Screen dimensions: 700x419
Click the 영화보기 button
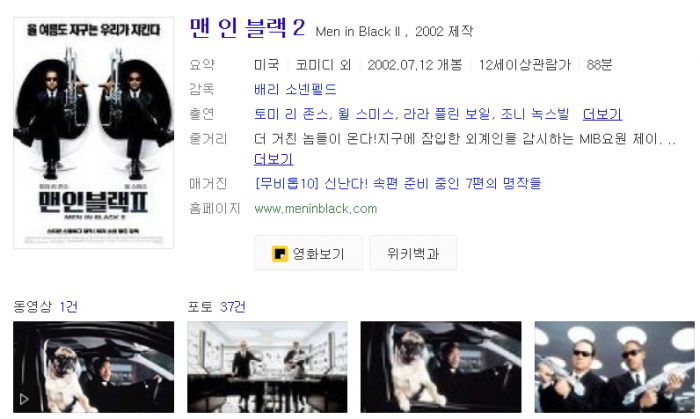[x=308, y=253]
